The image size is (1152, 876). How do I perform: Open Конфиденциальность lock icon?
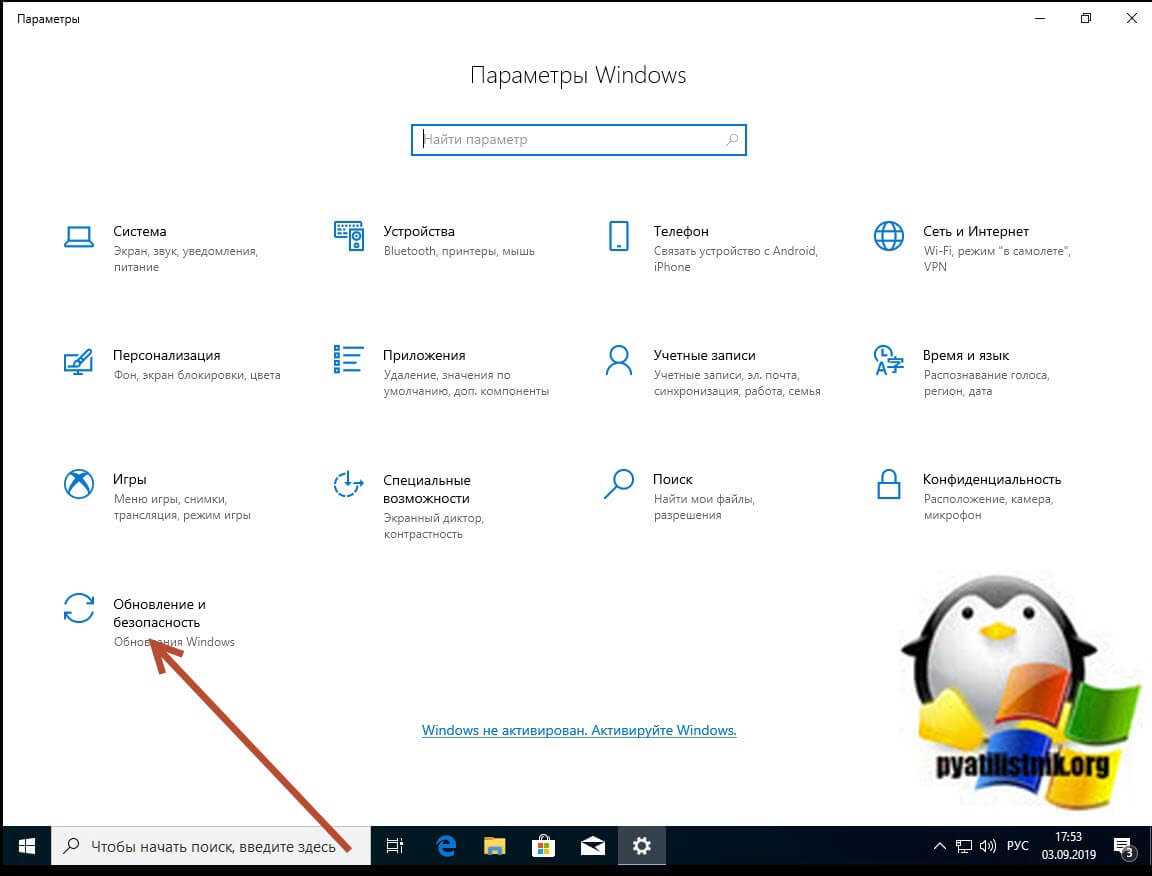click(888, 484)
